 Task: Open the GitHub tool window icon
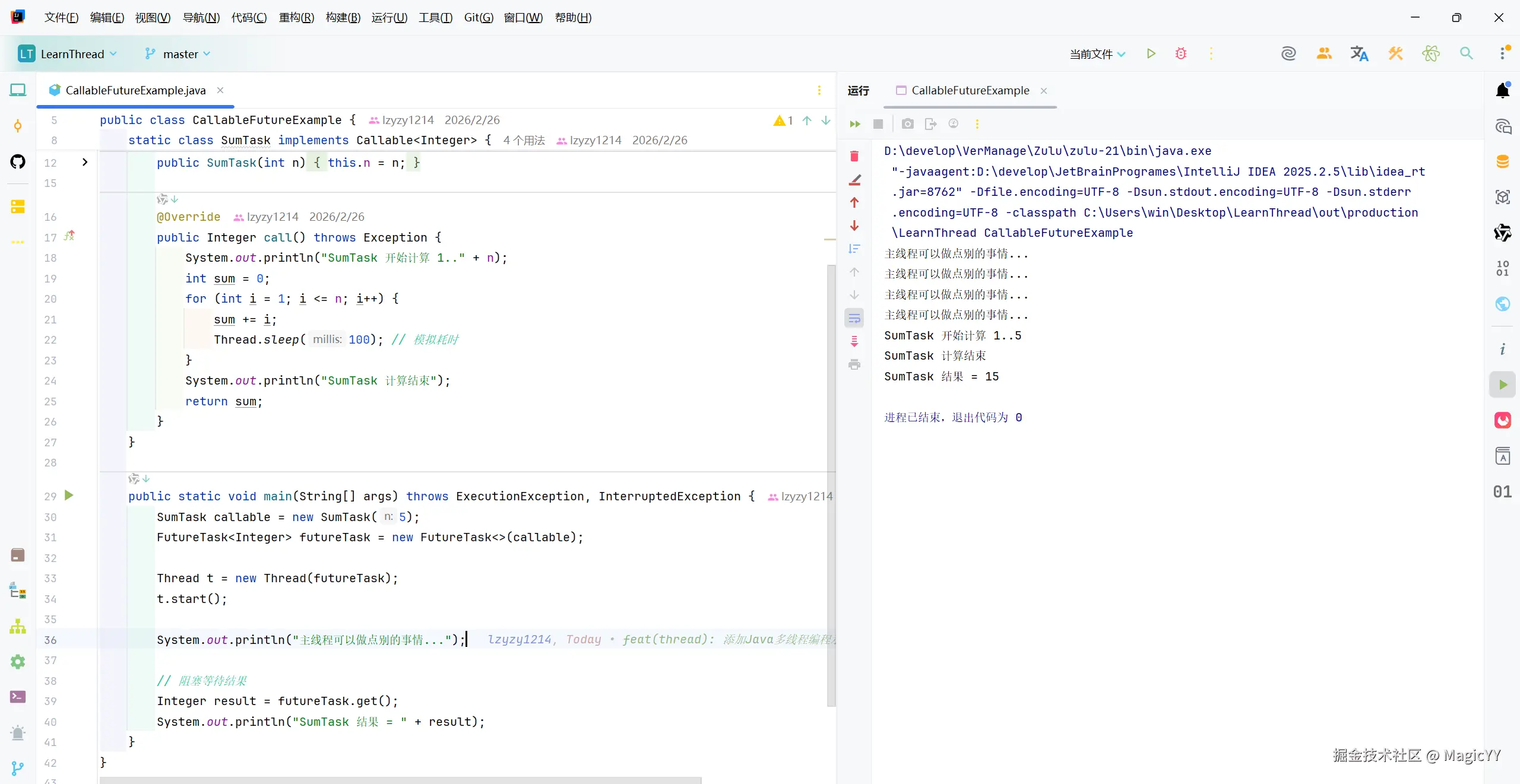[x=18, y=161]
